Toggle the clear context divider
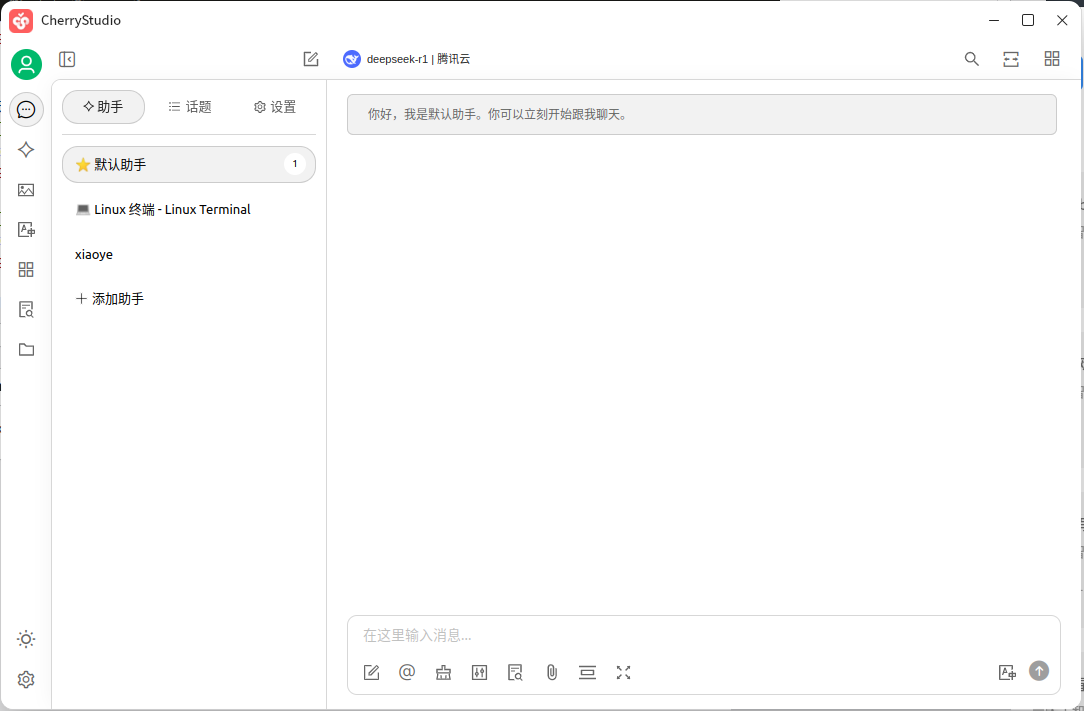 (x=587, y=672)
